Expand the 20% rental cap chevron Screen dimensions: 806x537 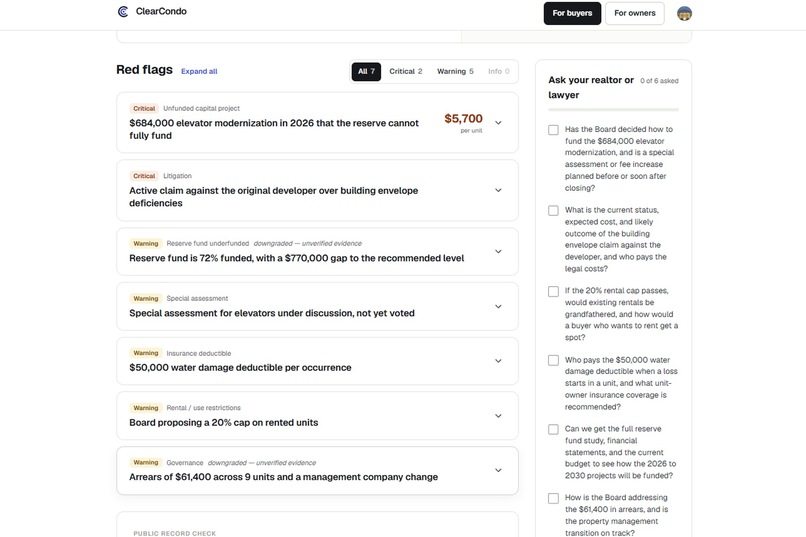pyautogui.click(x=498, y=416)
